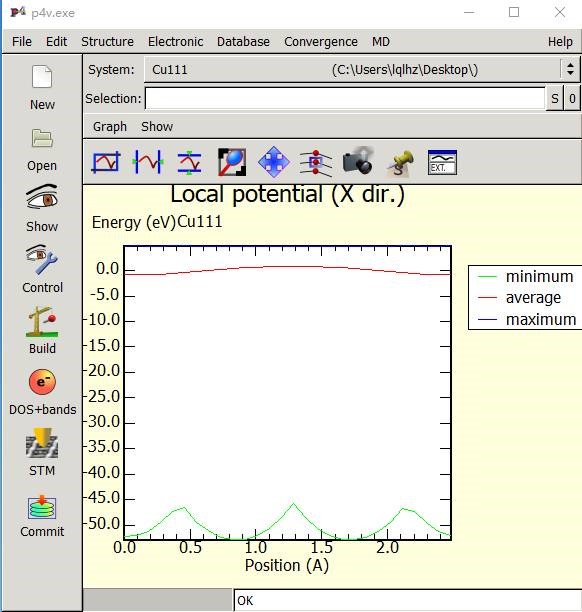The height and width of the screenshot is (612, 582).
Task: Open DOS+bands electron icon
Action: pyautogui.click(x=42, y=382)
